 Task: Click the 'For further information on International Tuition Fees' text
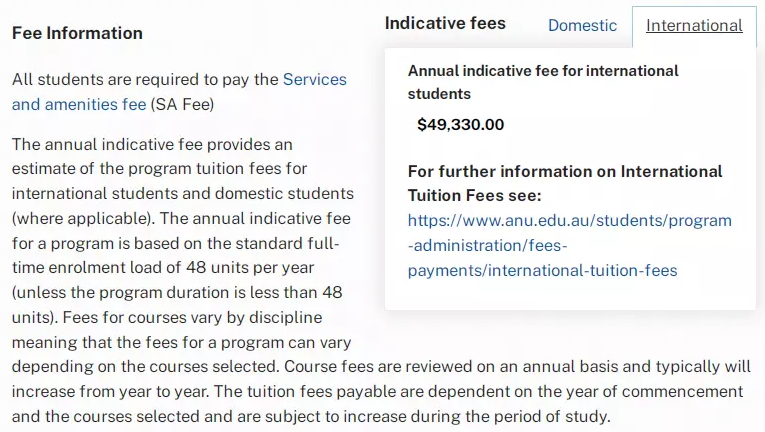[565, 183]
